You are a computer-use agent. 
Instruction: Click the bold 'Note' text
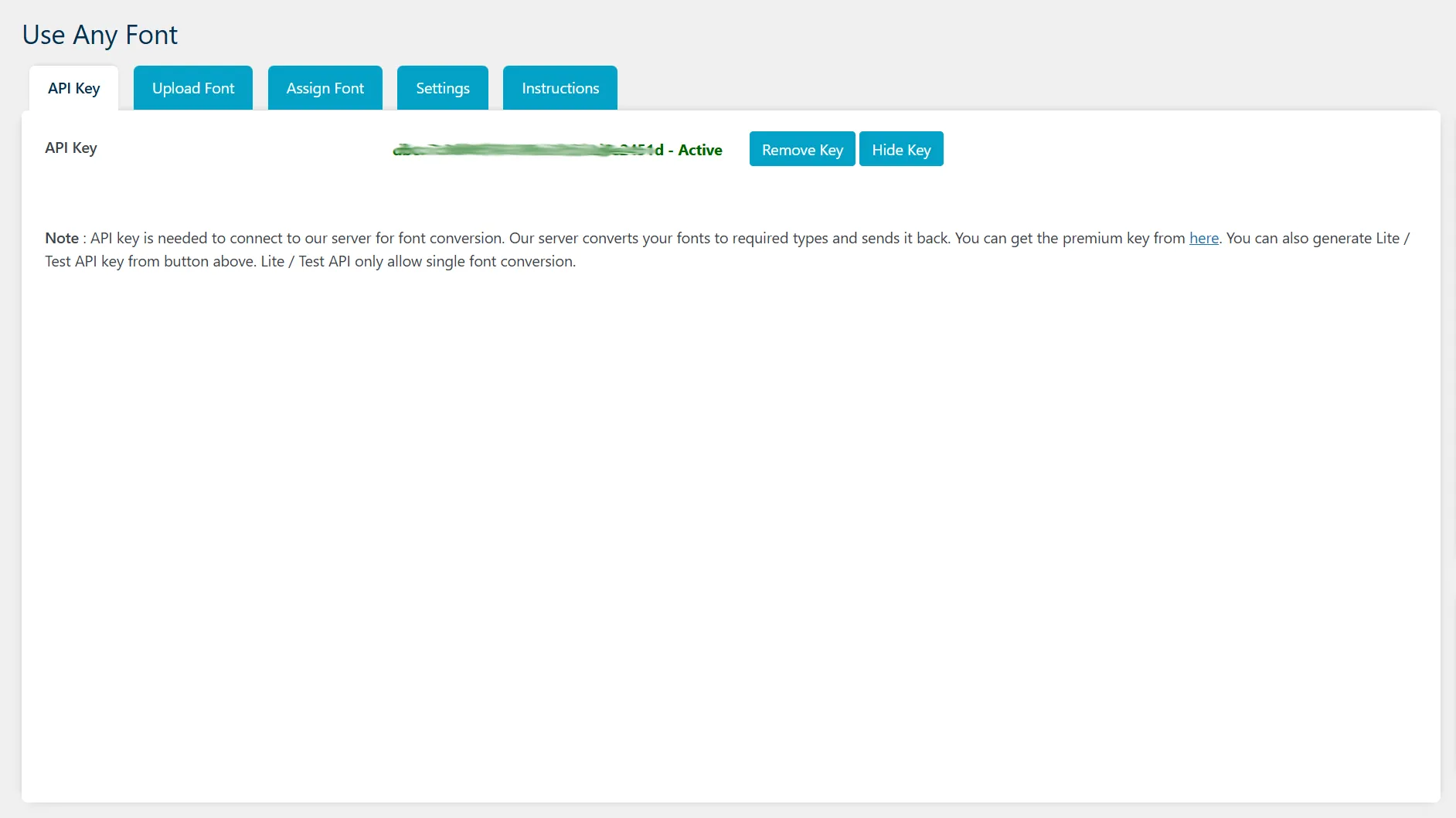coord(62,238)
